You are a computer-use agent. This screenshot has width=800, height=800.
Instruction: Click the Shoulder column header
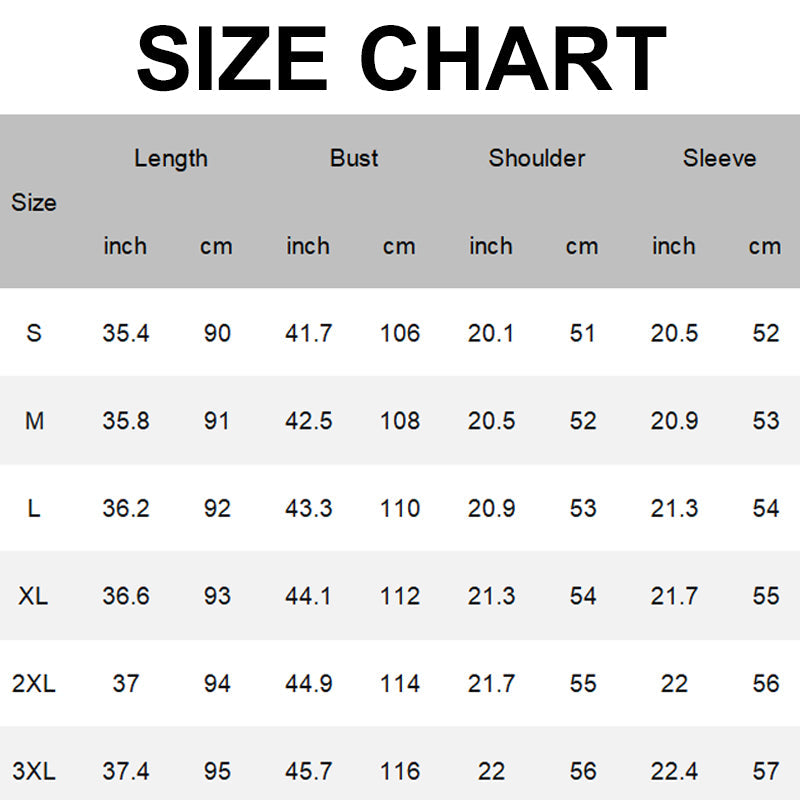[x=537, y=158]
